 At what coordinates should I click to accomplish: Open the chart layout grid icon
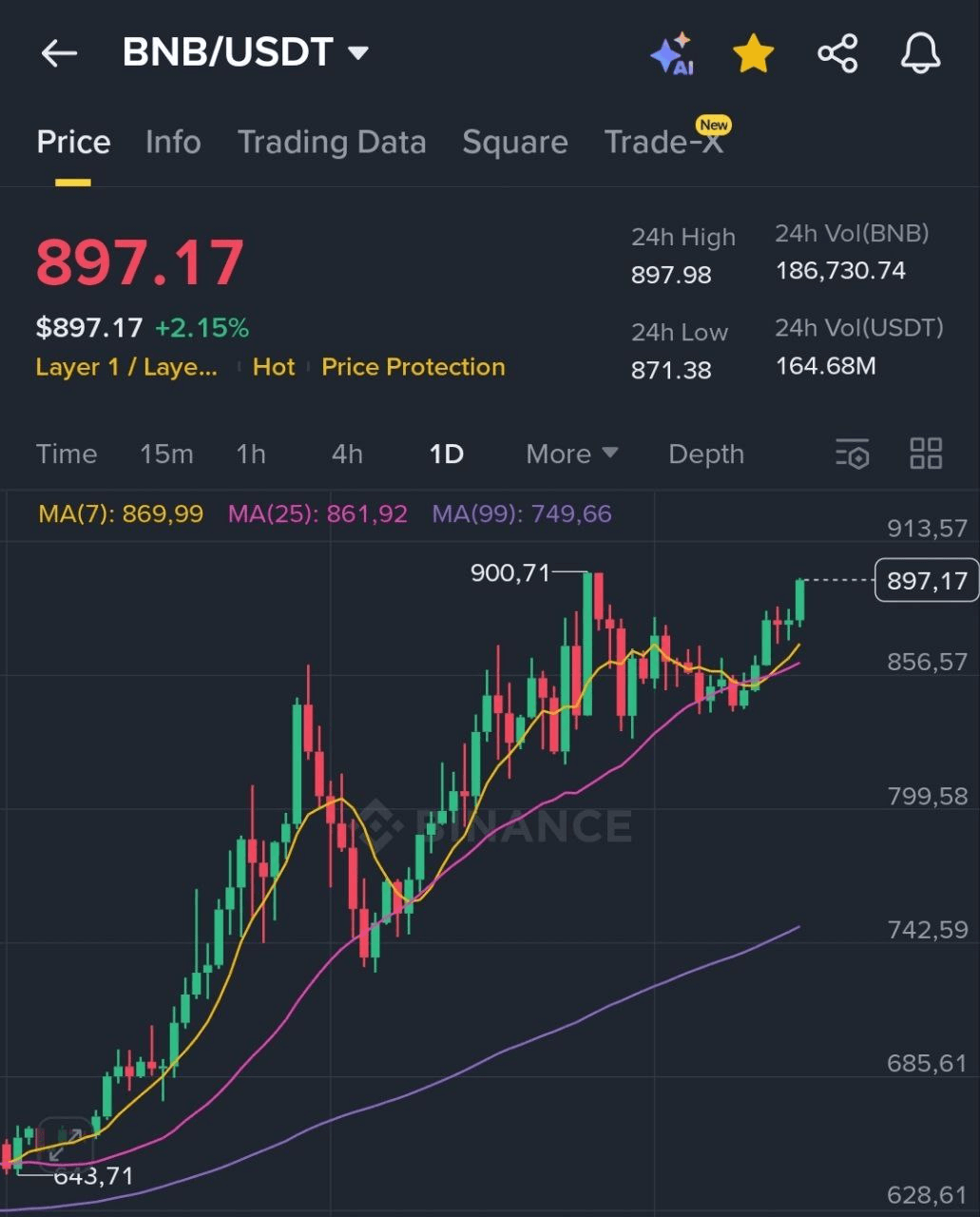point(926,454)
